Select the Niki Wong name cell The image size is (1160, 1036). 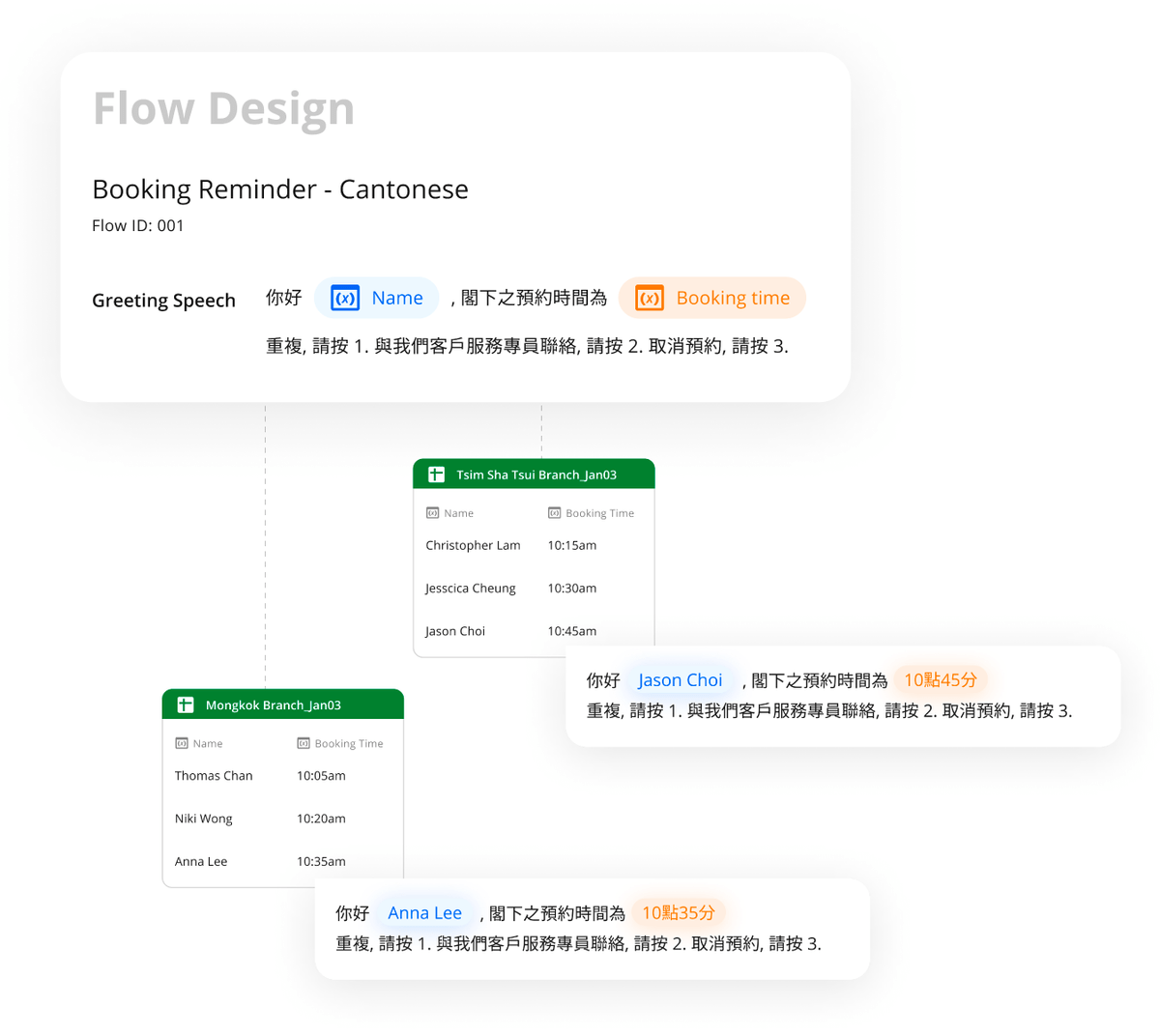coord(204,819)
